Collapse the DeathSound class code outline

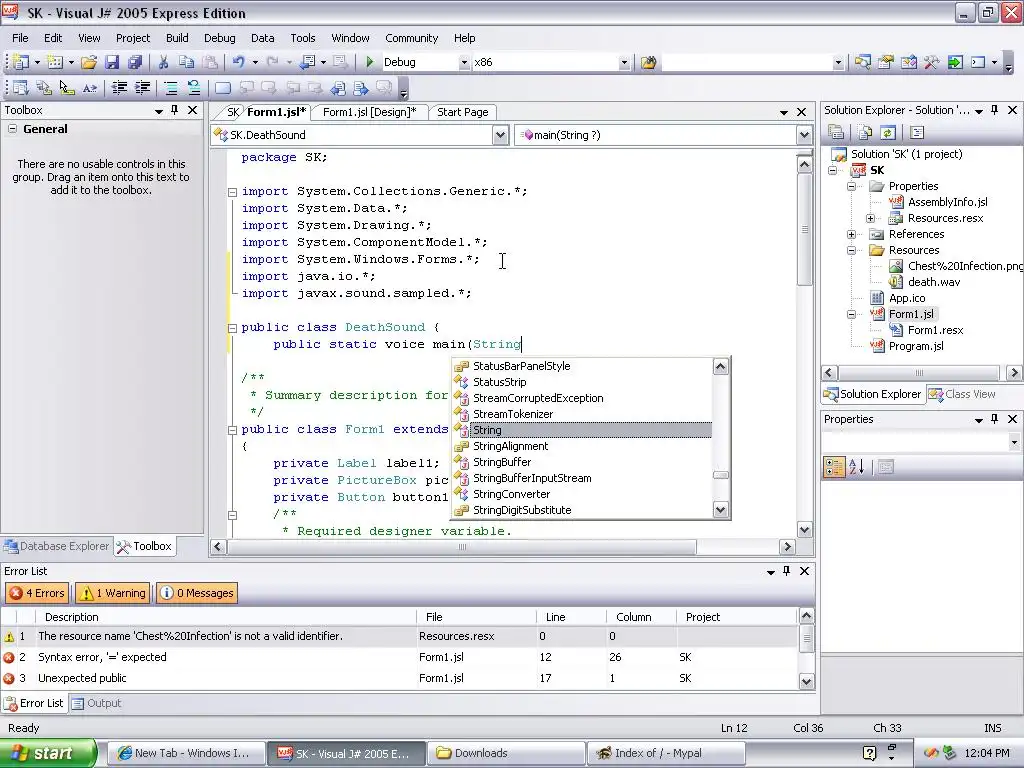[x=232, y=328]
